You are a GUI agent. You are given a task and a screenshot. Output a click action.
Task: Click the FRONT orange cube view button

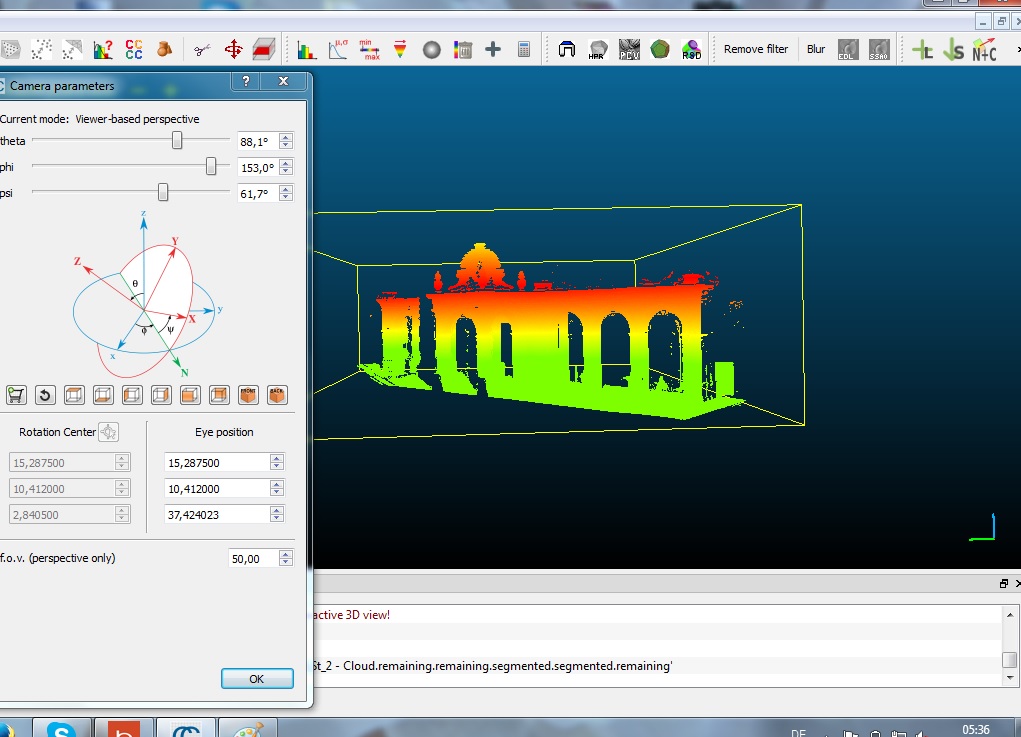click(x=248, y=395)
